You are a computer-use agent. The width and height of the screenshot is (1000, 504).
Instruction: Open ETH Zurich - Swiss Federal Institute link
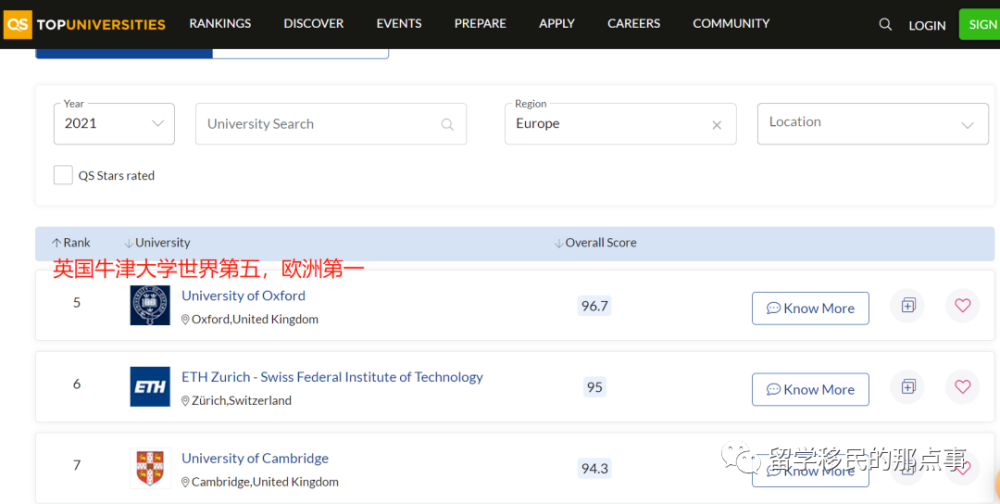(x=332, y=377)
